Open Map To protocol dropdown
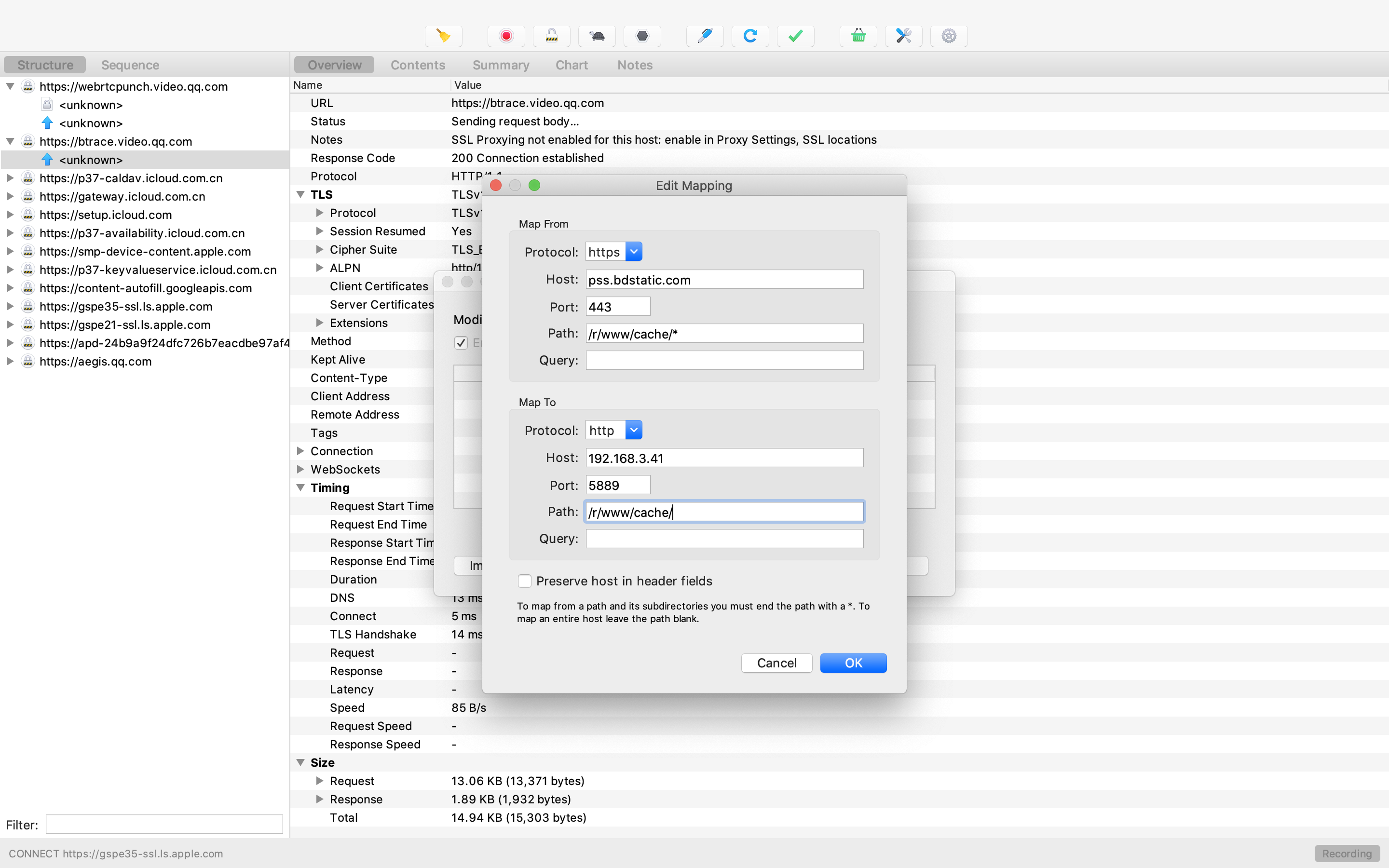 (634, 430)
